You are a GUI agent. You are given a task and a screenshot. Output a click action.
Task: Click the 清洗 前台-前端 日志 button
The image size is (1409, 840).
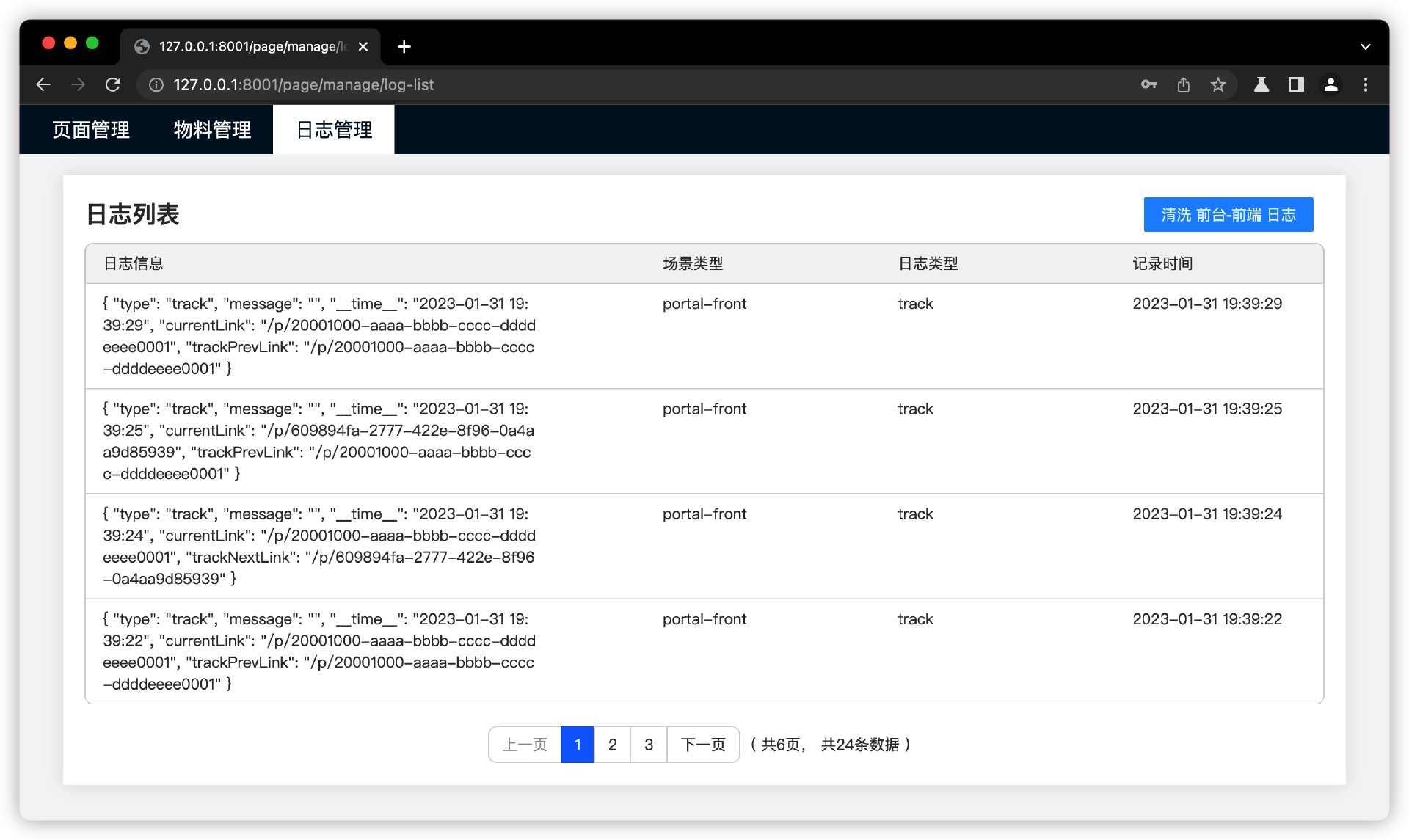pyautogui.click(x=1228, y=215)
